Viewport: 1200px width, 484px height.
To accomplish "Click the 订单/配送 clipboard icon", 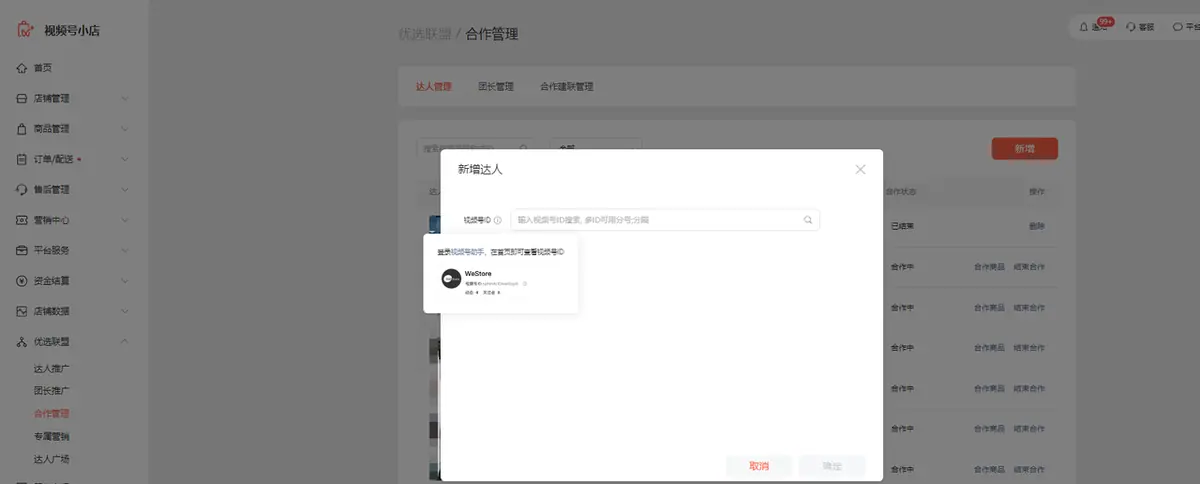I will pos(22,159).
